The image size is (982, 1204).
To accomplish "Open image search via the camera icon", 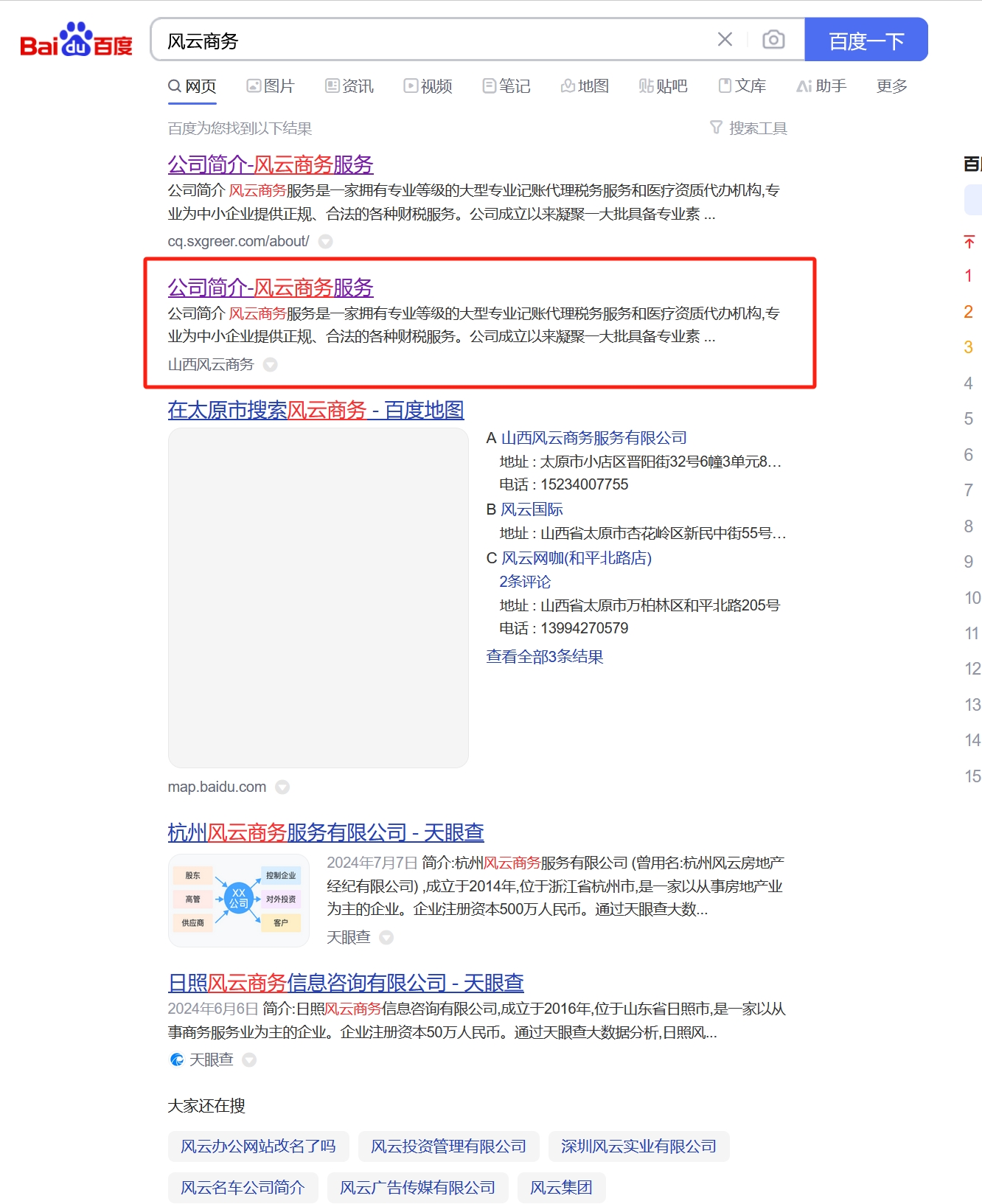I will coord(773,40).
